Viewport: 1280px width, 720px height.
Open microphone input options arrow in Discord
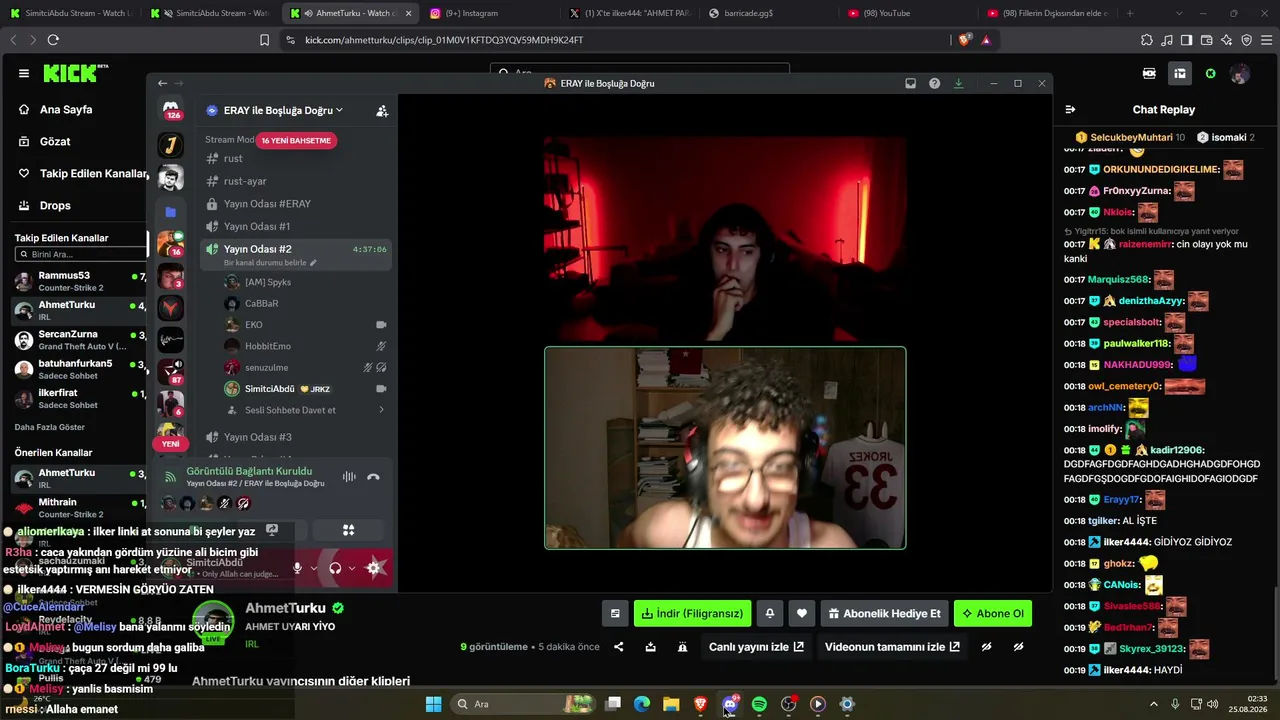[314, 568]
